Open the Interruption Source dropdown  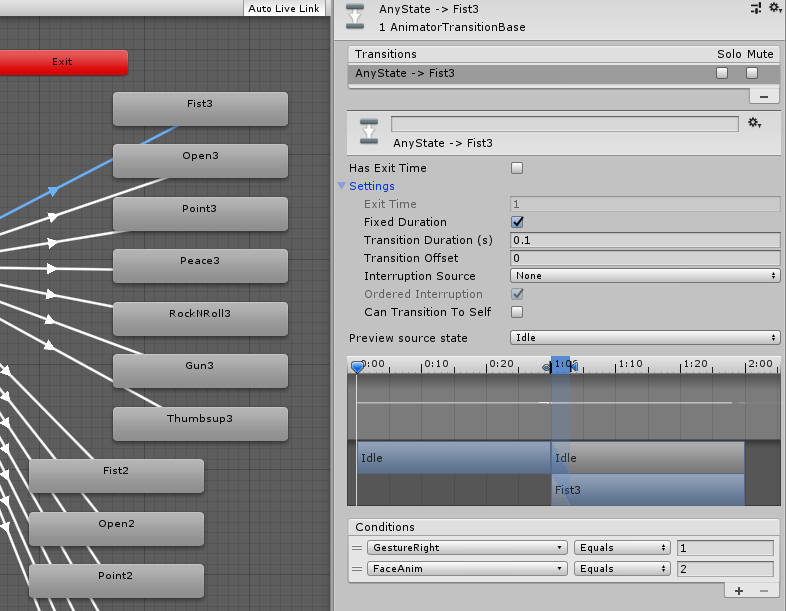click(645, 276)
